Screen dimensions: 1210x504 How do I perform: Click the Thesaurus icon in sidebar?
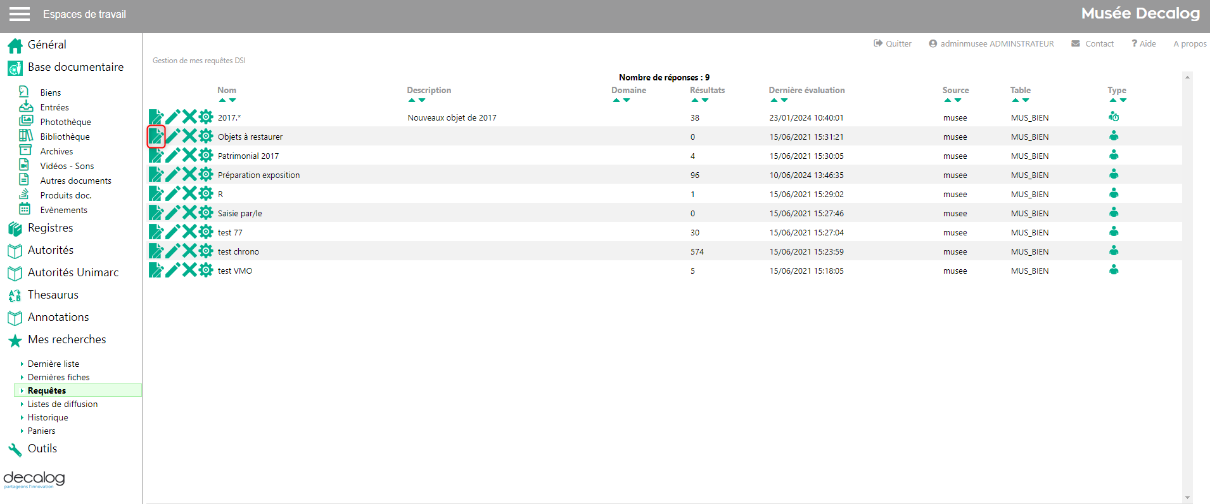coord(15,296)
